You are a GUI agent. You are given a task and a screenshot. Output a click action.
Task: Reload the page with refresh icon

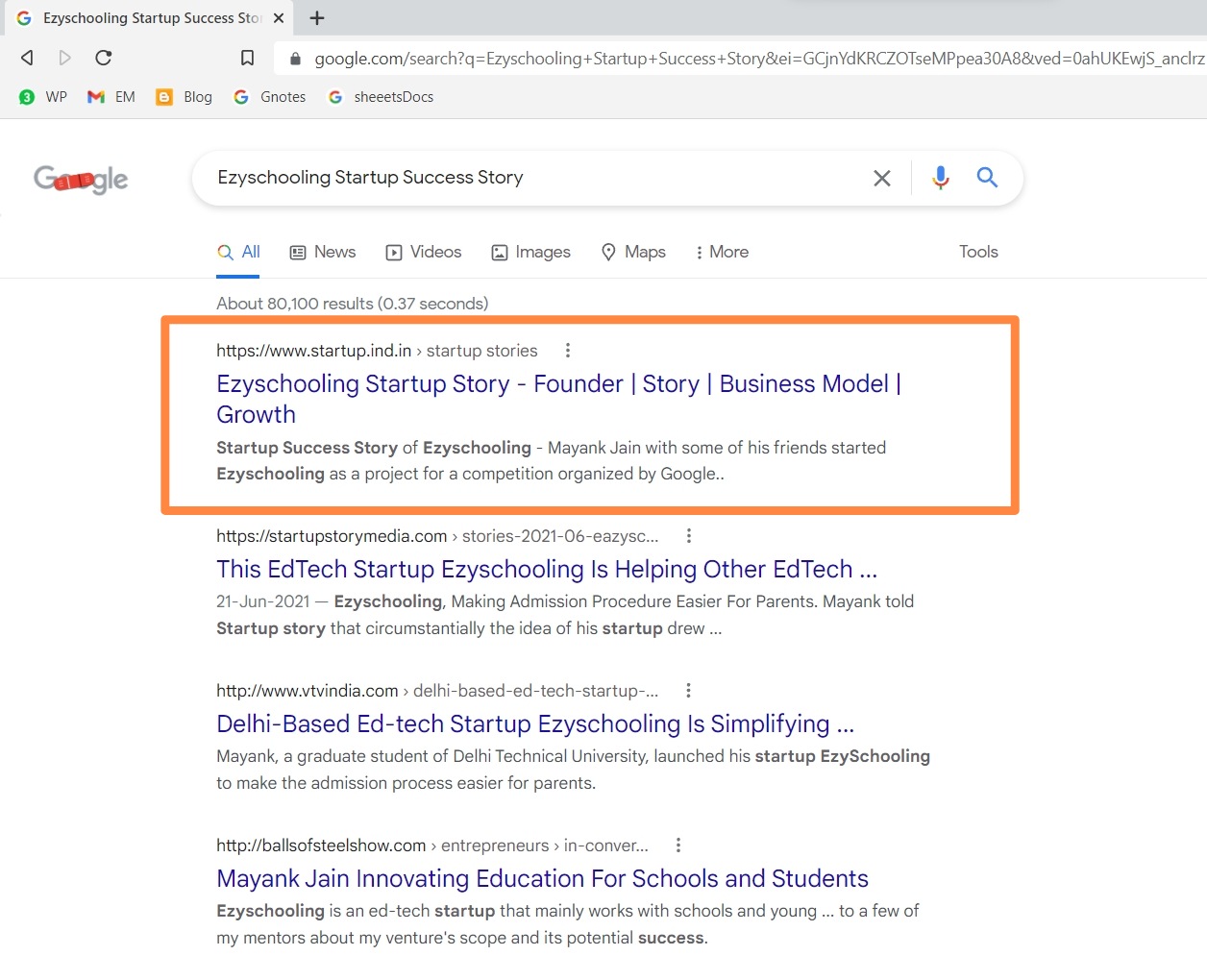104,58
